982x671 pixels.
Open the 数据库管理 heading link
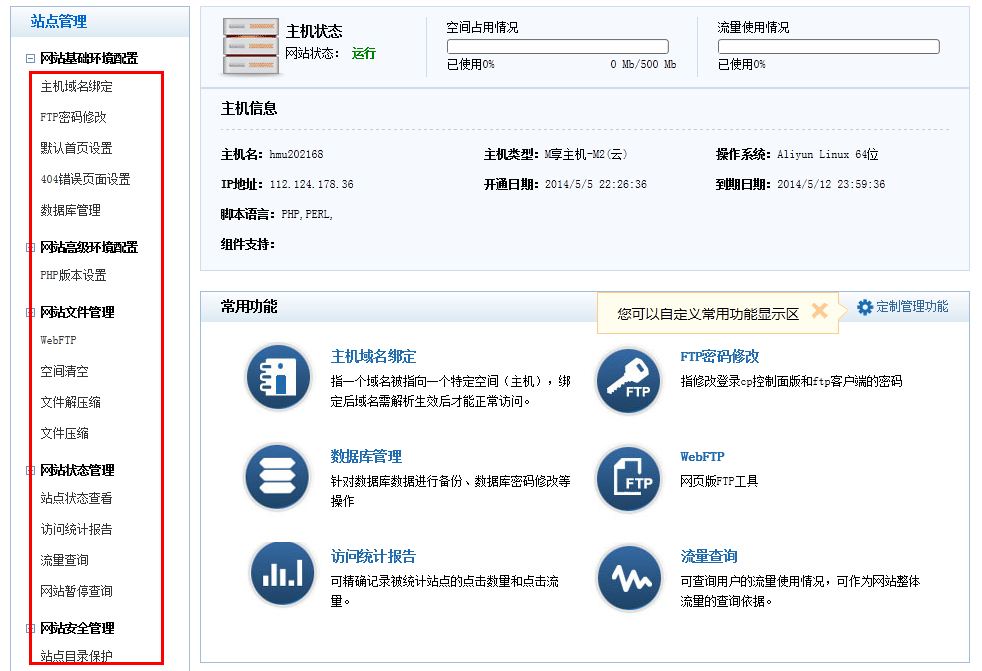pyautogui.click(x=366, y=456)
